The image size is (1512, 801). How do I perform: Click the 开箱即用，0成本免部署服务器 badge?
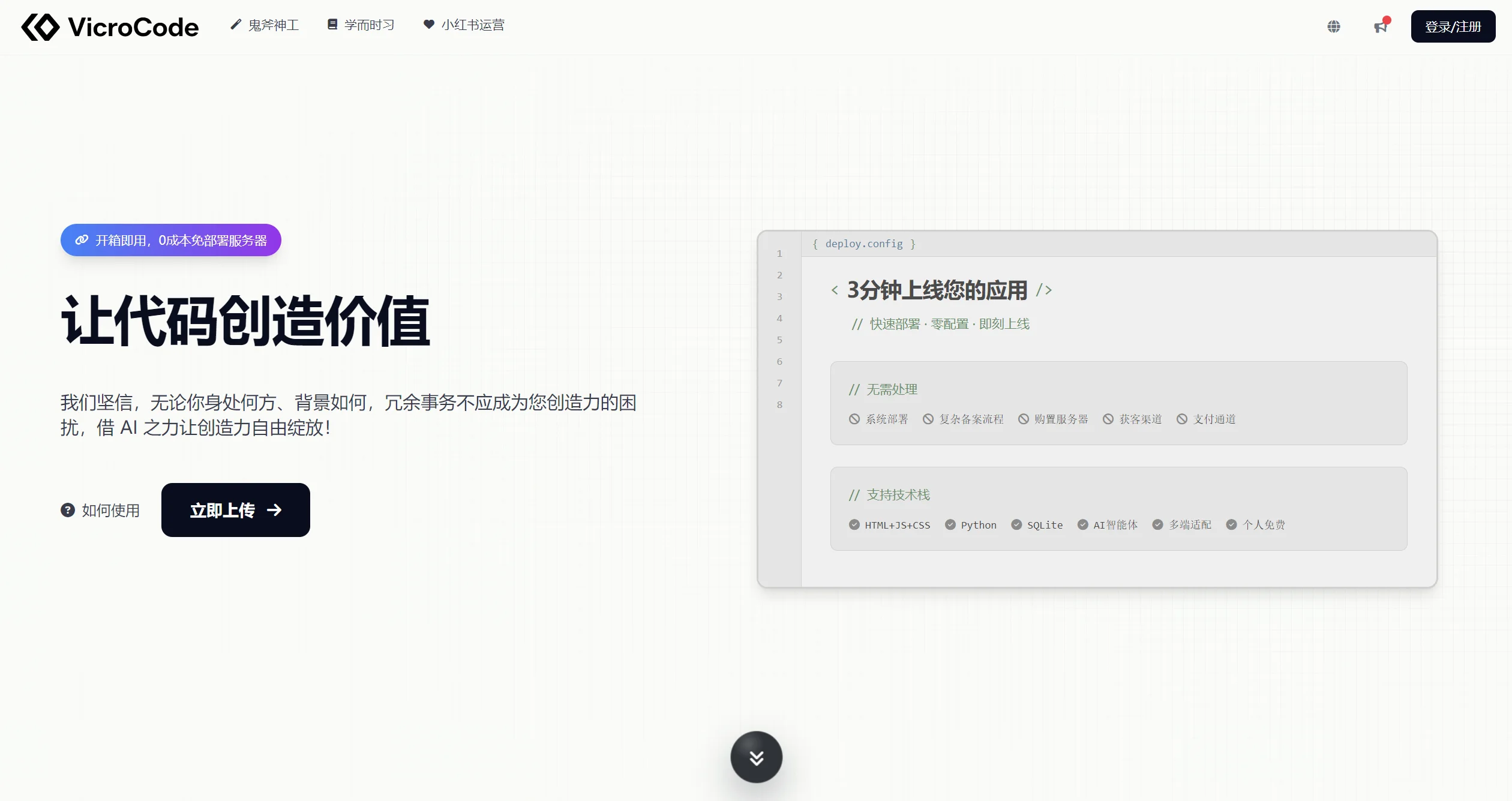tap(171, 240)
